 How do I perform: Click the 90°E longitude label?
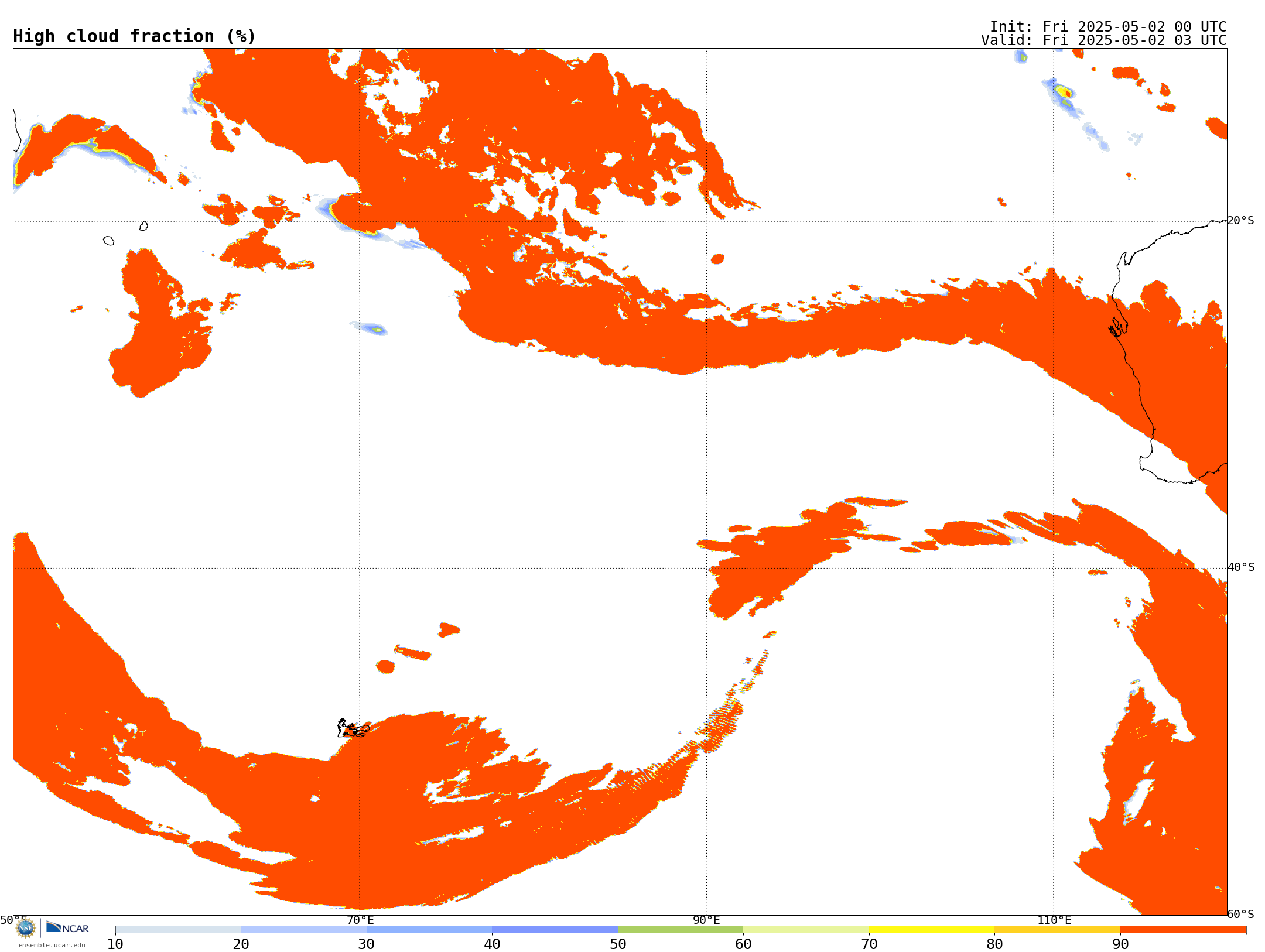tap(707, 920)
